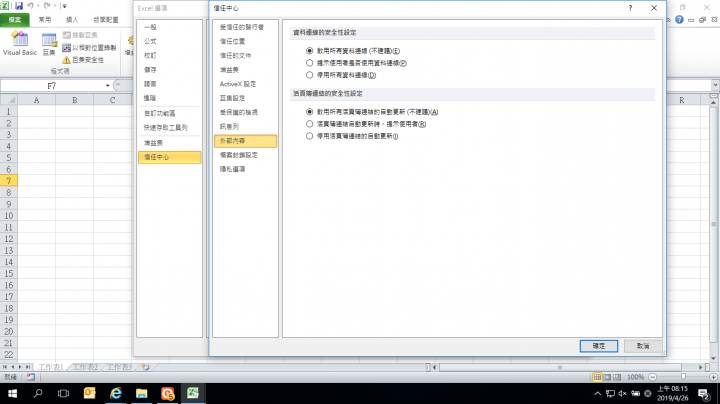The image size is (720, 404).
Task: Click 取消 (Cancel) in Trust Center
Action: pyautogui.click(x=643, y=346)
